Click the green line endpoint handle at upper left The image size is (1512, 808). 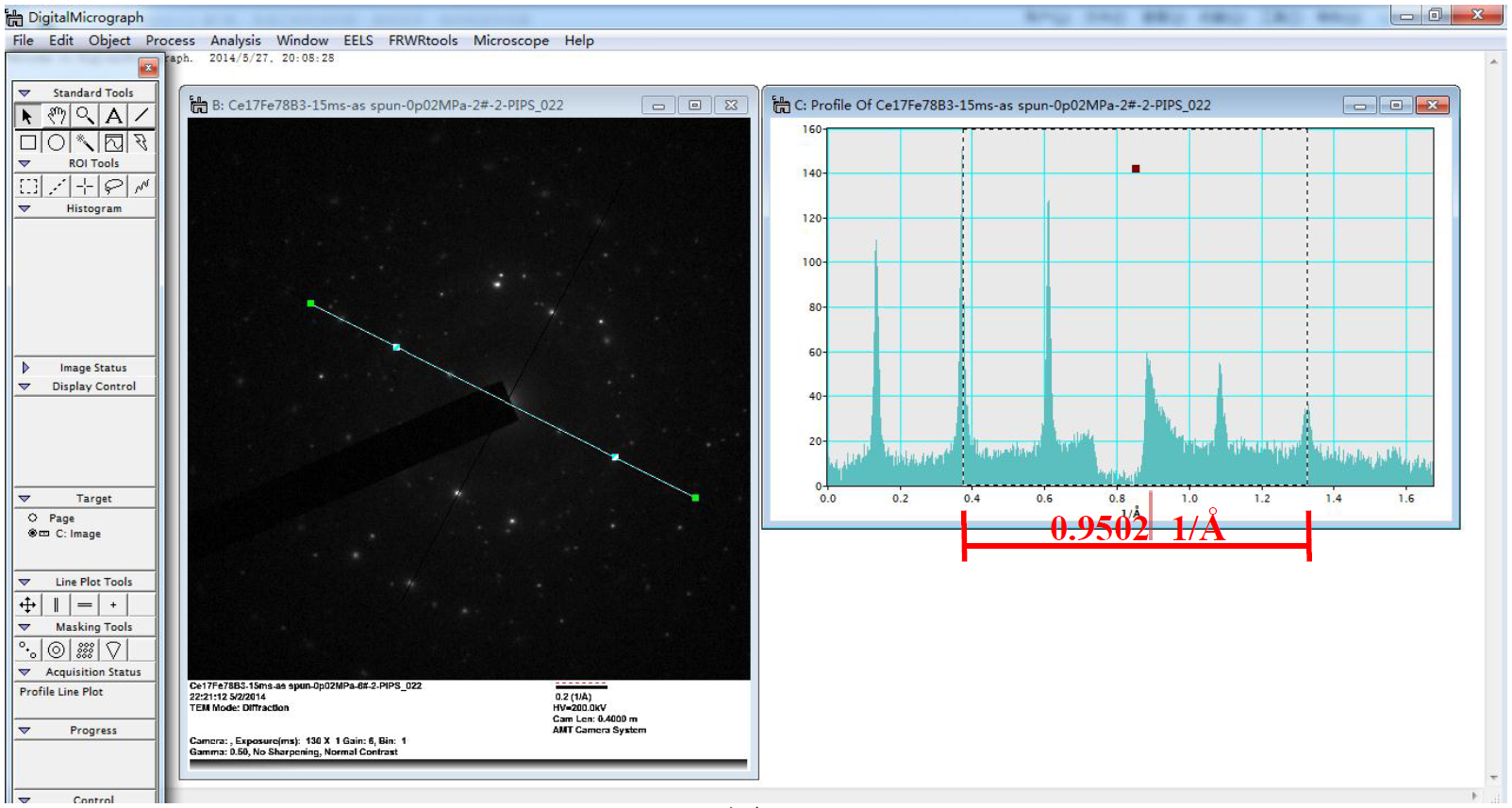point(310,304)
